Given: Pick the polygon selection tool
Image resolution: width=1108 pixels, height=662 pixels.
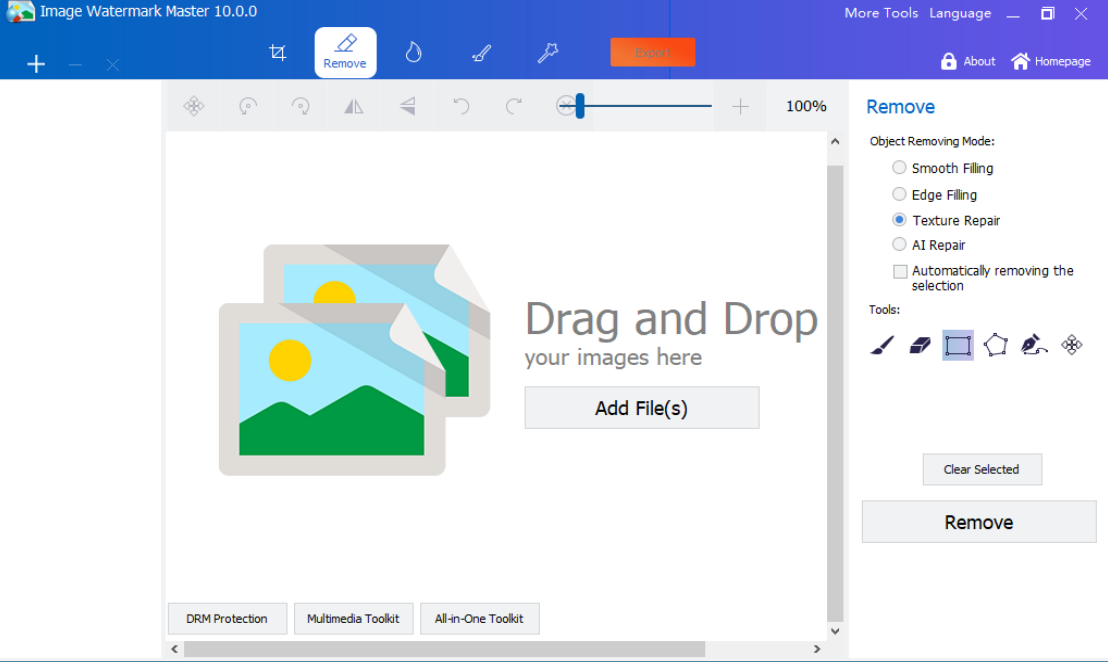Looking at the screenshot, I should 996,345.
